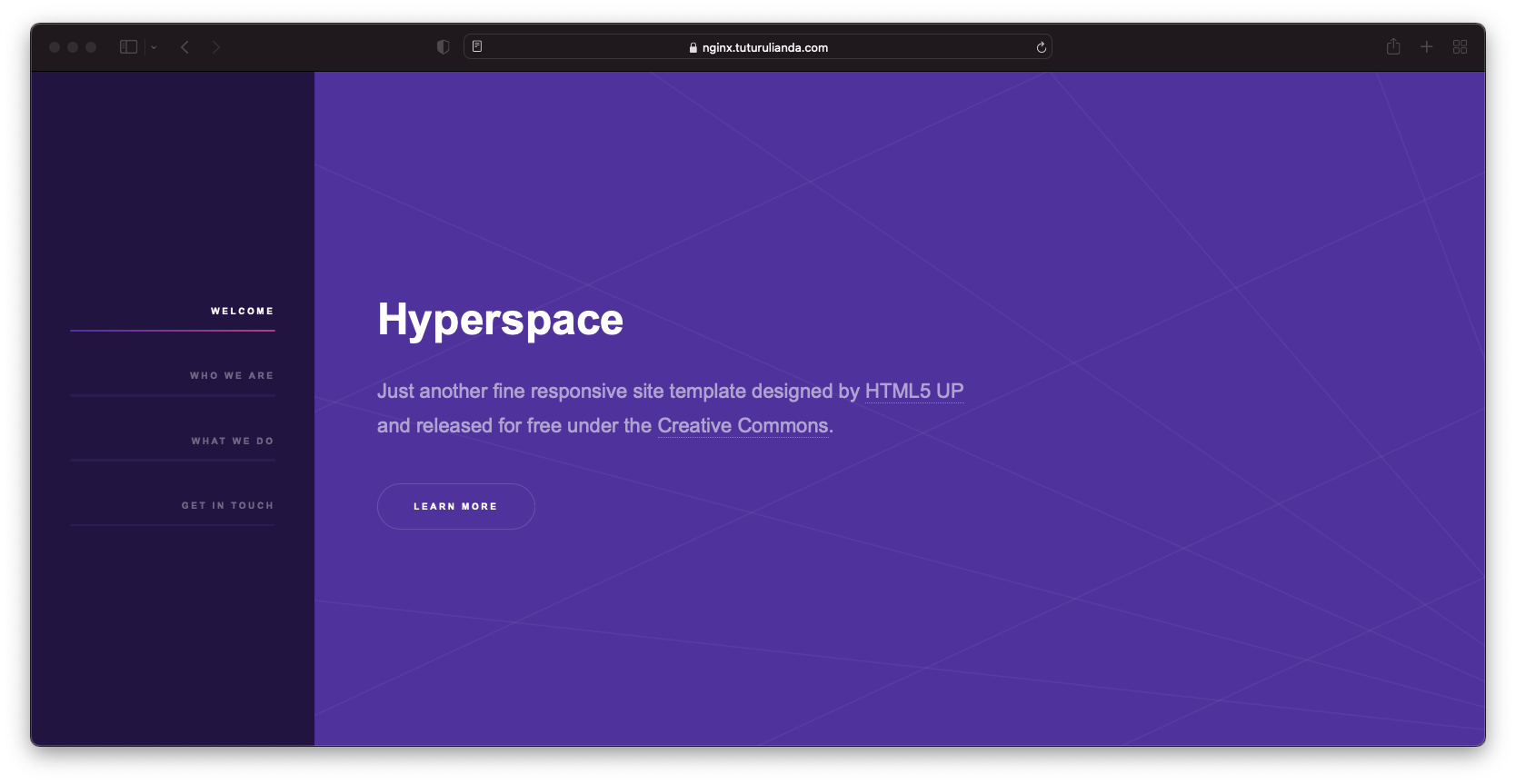Select the Welcome nav item
The image size is (1516, 784).
click(242, 311)
